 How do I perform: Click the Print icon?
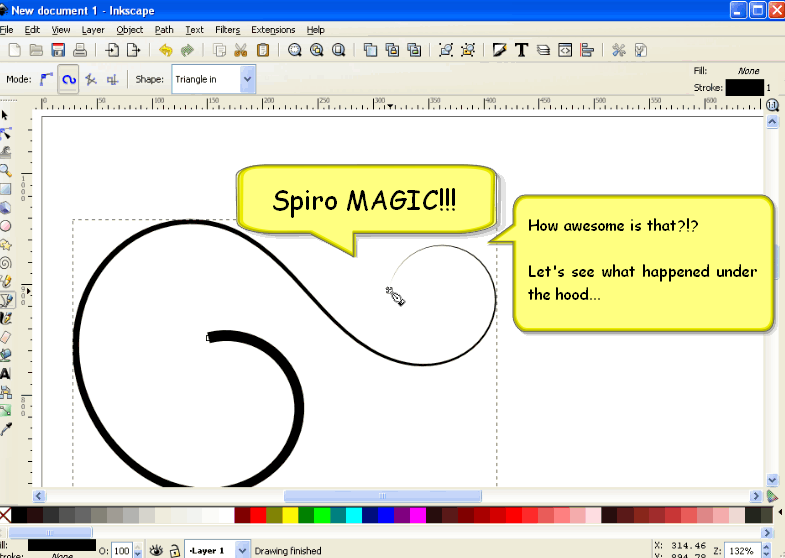[x=80, y=50]
